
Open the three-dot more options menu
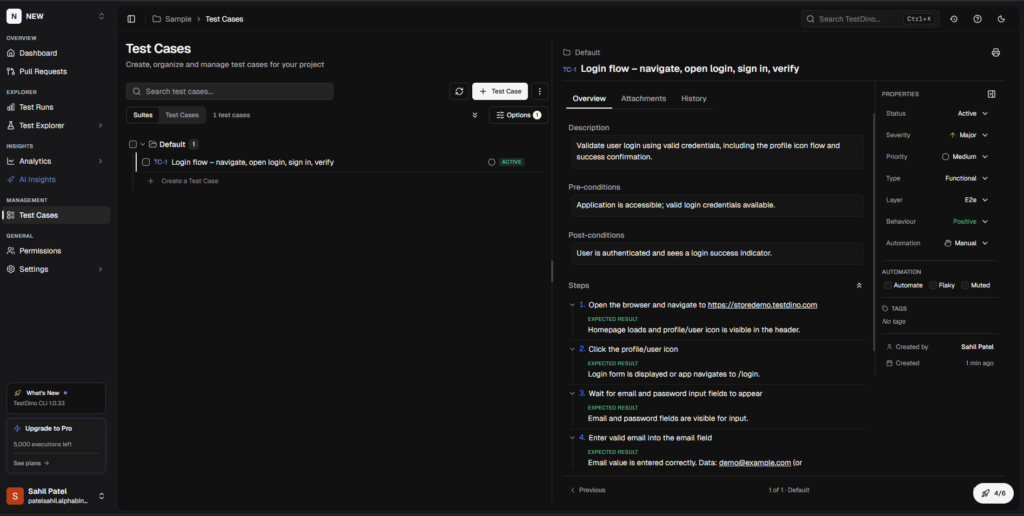point(540,91)
